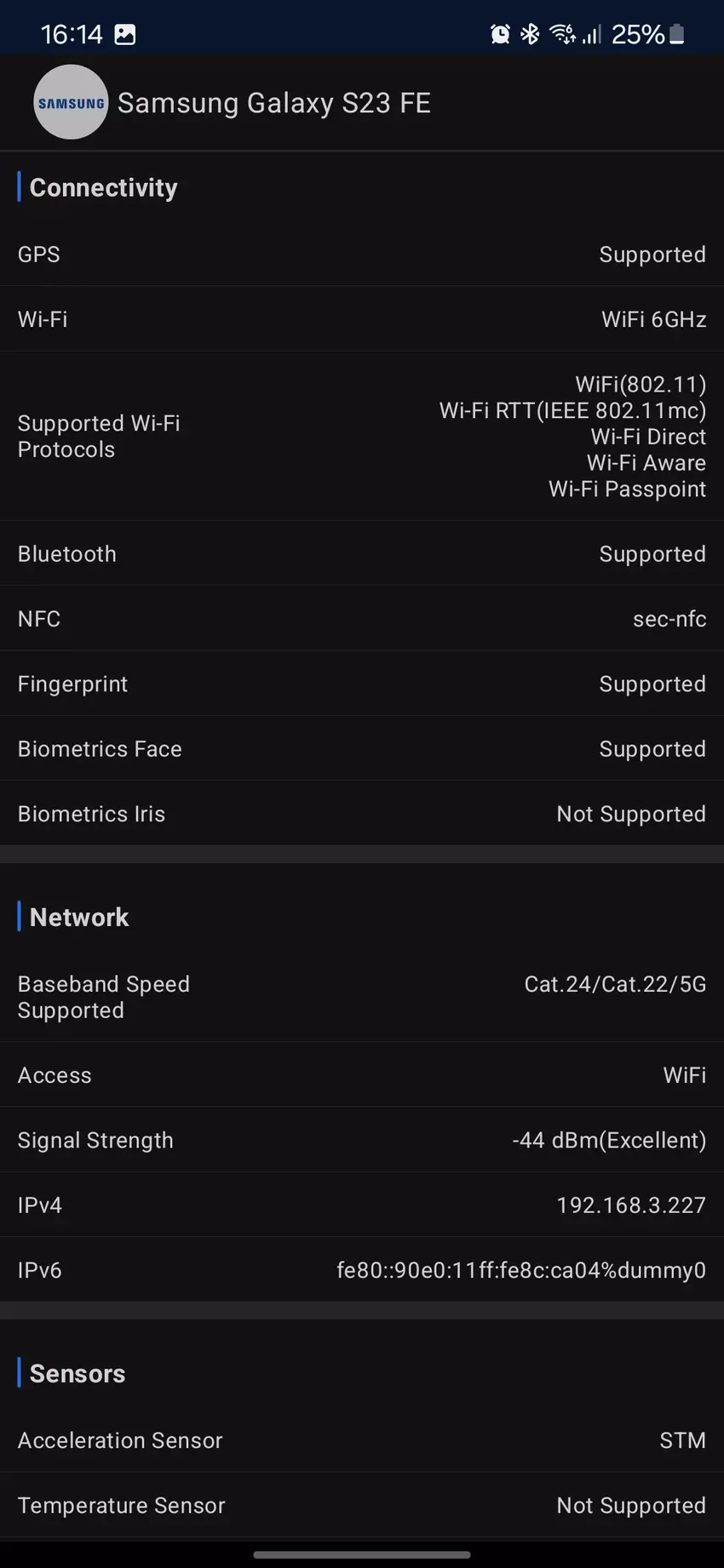
Task: Open the GPS row
Action: tap(362, 255)
